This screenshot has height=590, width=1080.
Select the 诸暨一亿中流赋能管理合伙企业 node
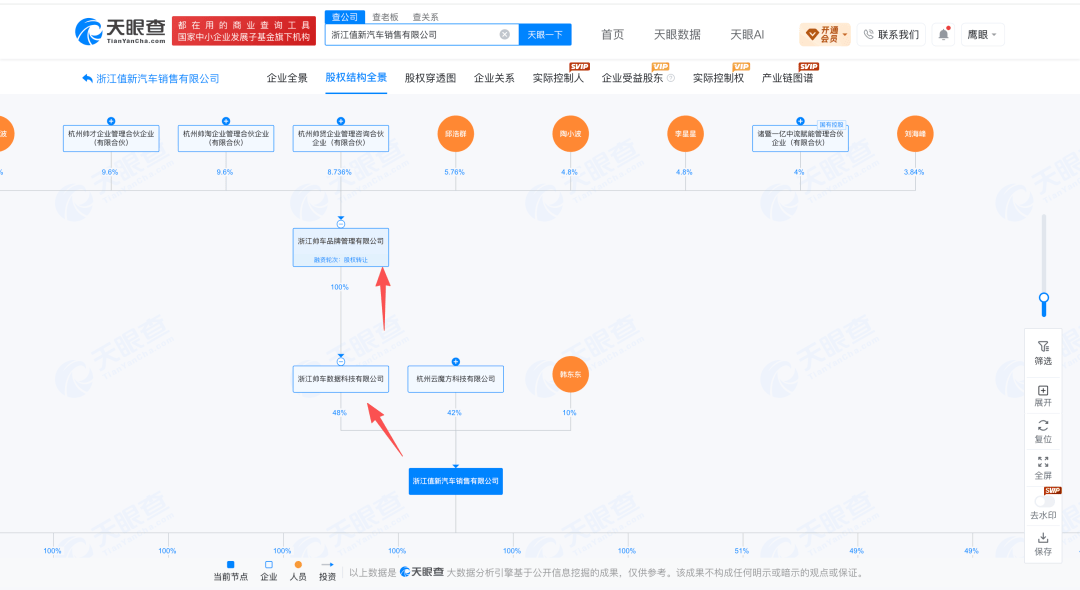click(x=800, y=138)
